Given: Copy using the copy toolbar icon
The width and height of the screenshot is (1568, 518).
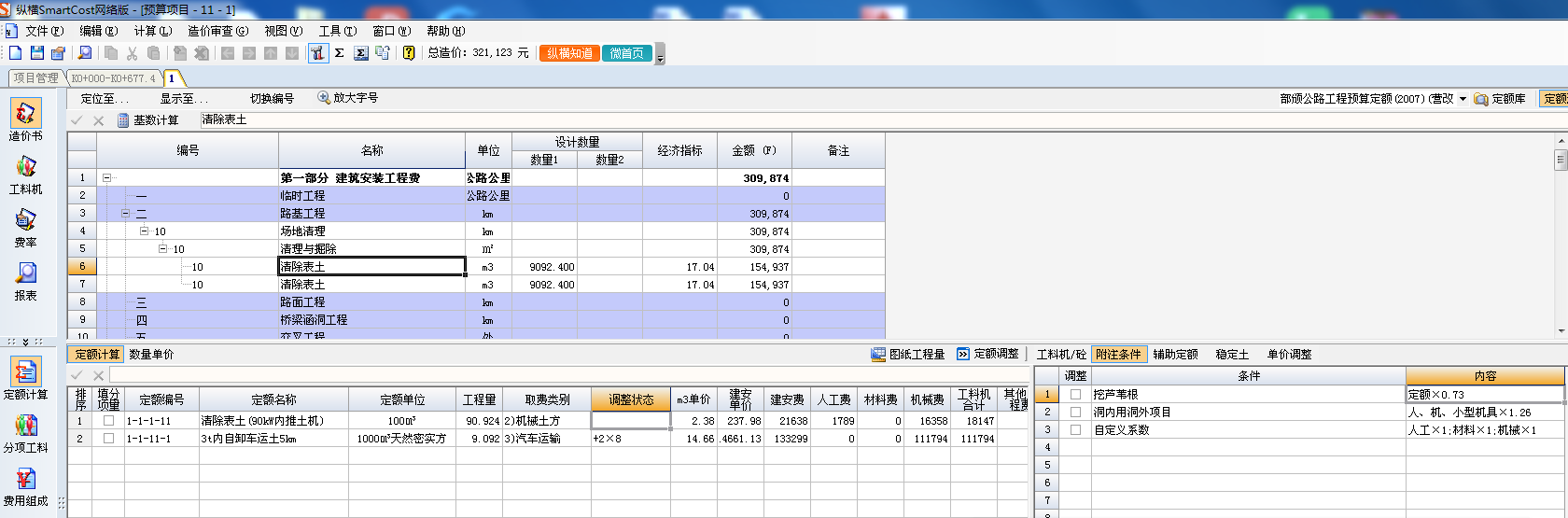Looking at the screenshot, I should (x=111, y=53).
